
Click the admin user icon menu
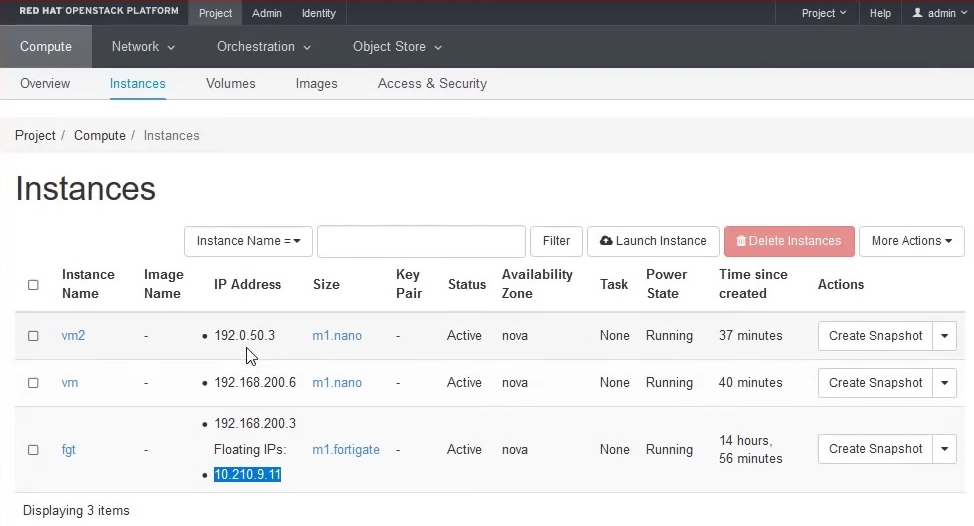click(x=935, y=13)
